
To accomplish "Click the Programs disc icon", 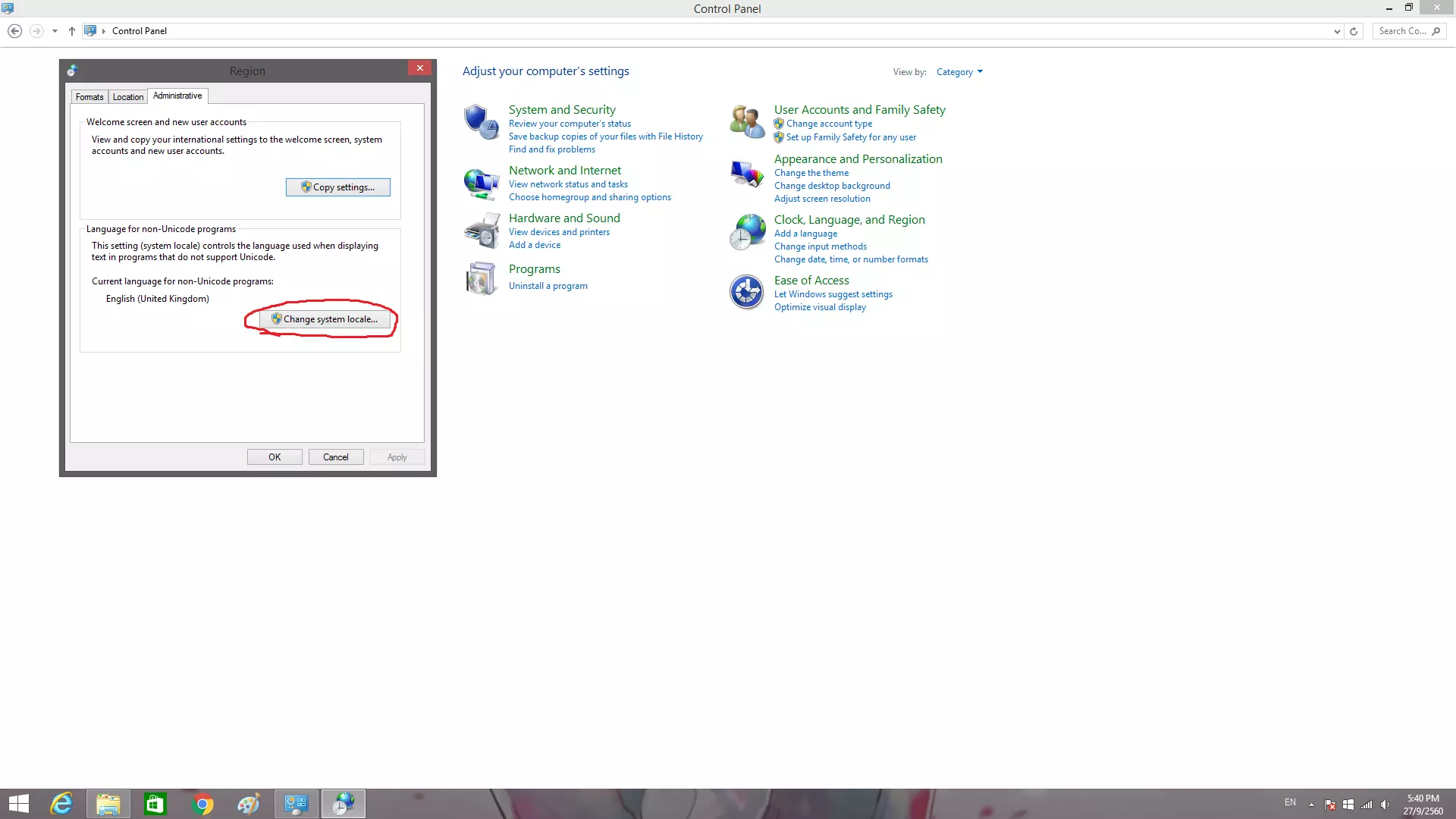I will [481, 278].
